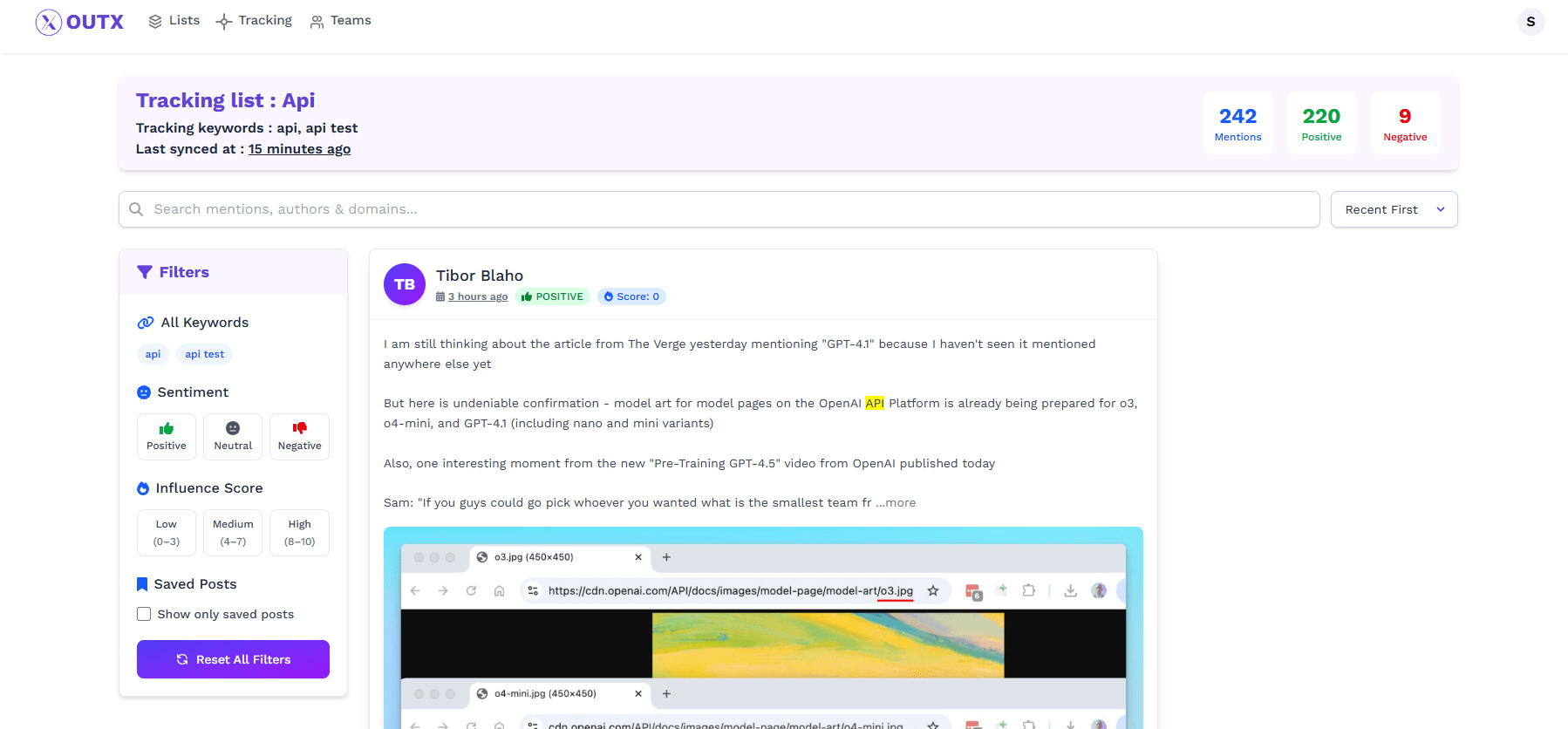1568x729 pixels.
Task: Enable Show only saved posts checkbox
Action: (144, 614)
